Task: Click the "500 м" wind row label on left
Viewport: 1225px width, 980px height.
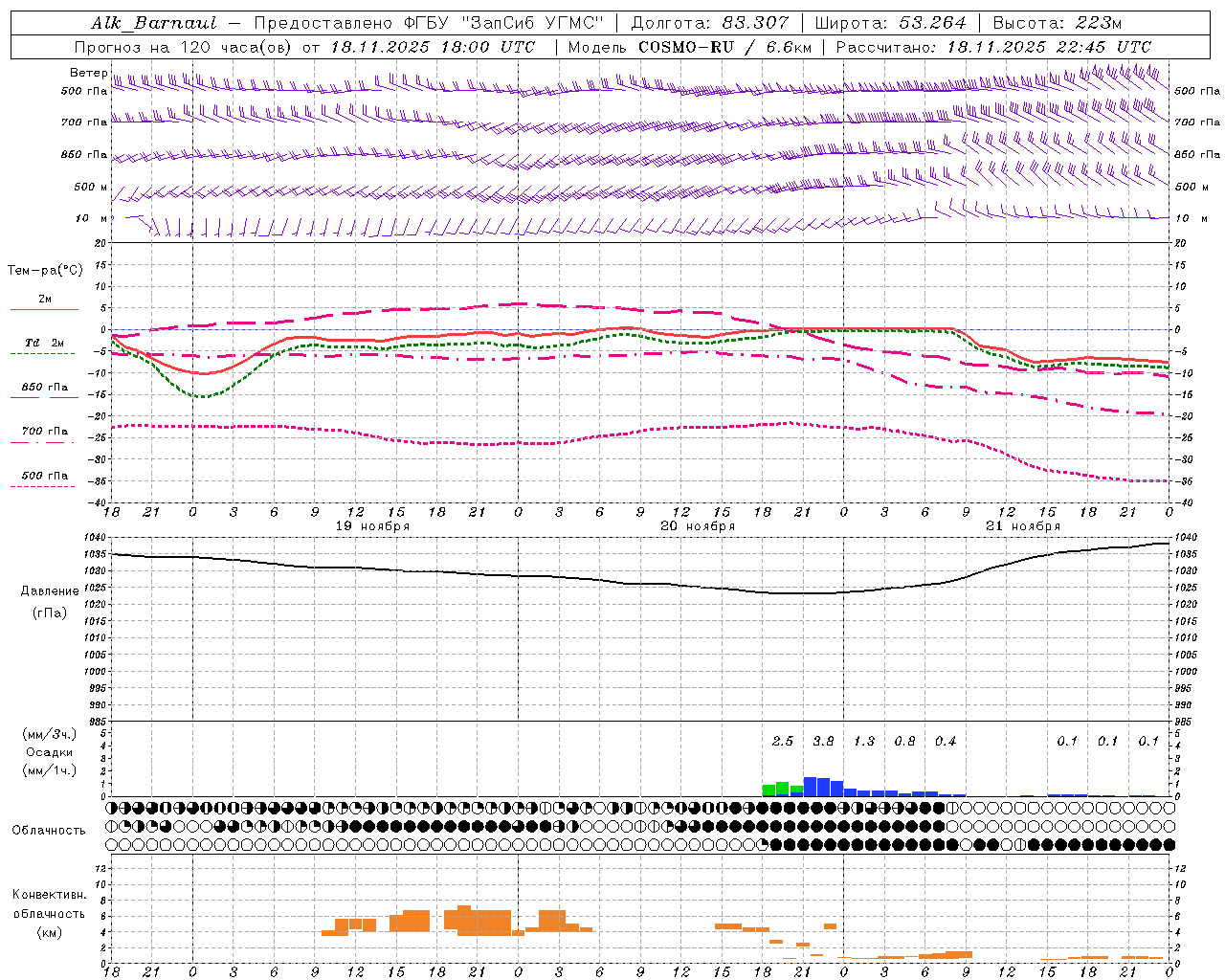Action: 91,187
